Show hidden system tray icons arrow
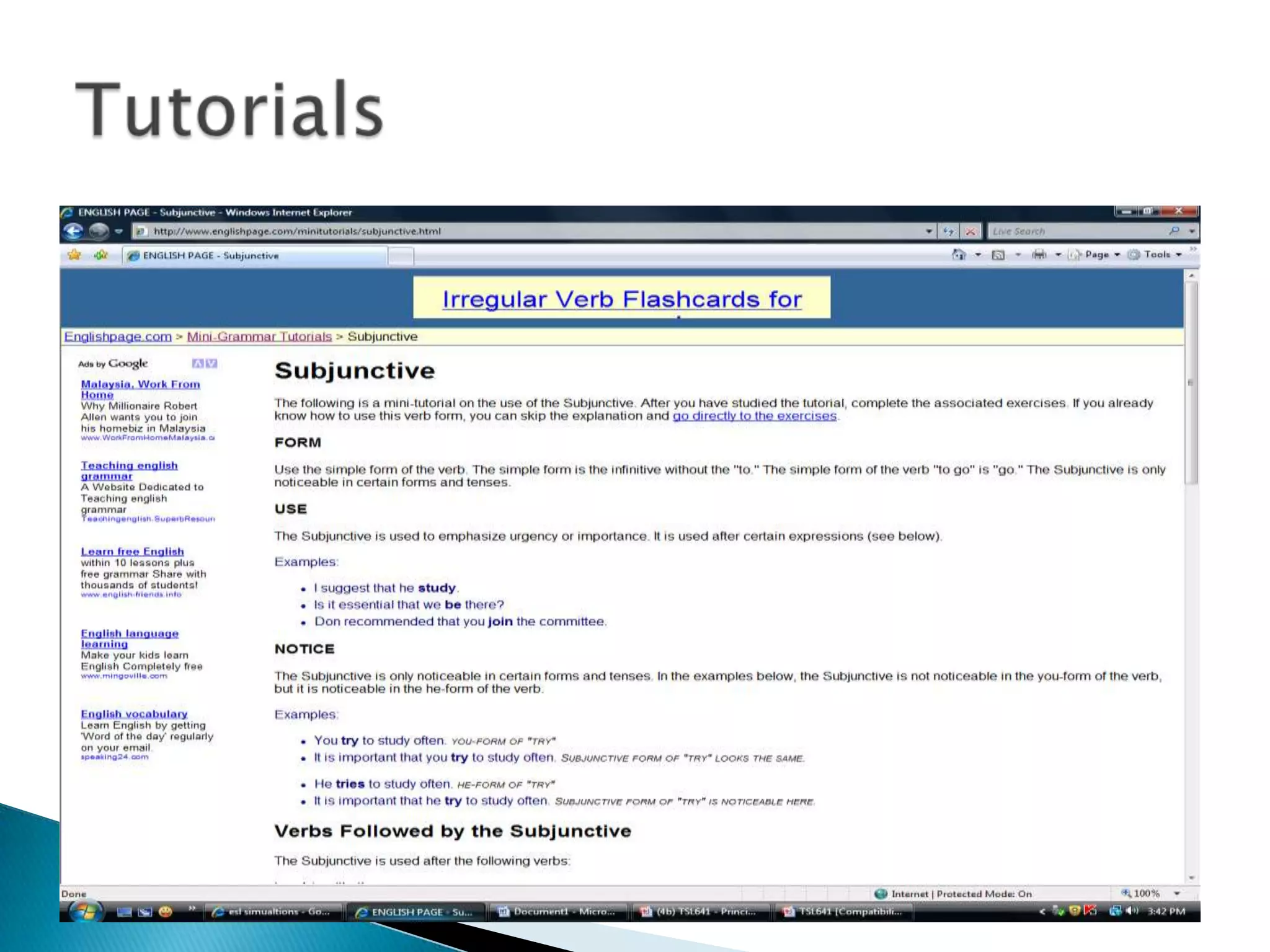The height and width of the screenshot is (952, 1270). 1042,912
